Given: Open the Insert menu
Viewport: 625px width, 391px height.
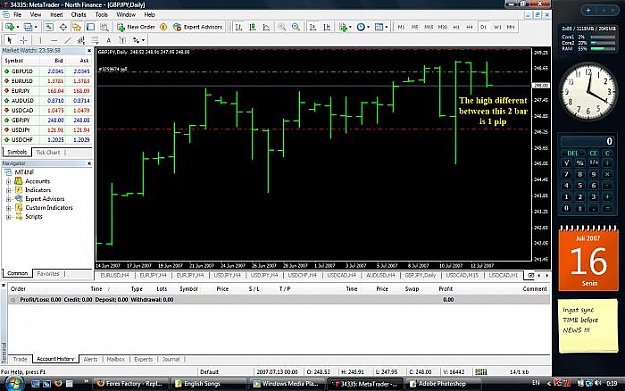Looking at the screenshot, I should pos(56,14).
